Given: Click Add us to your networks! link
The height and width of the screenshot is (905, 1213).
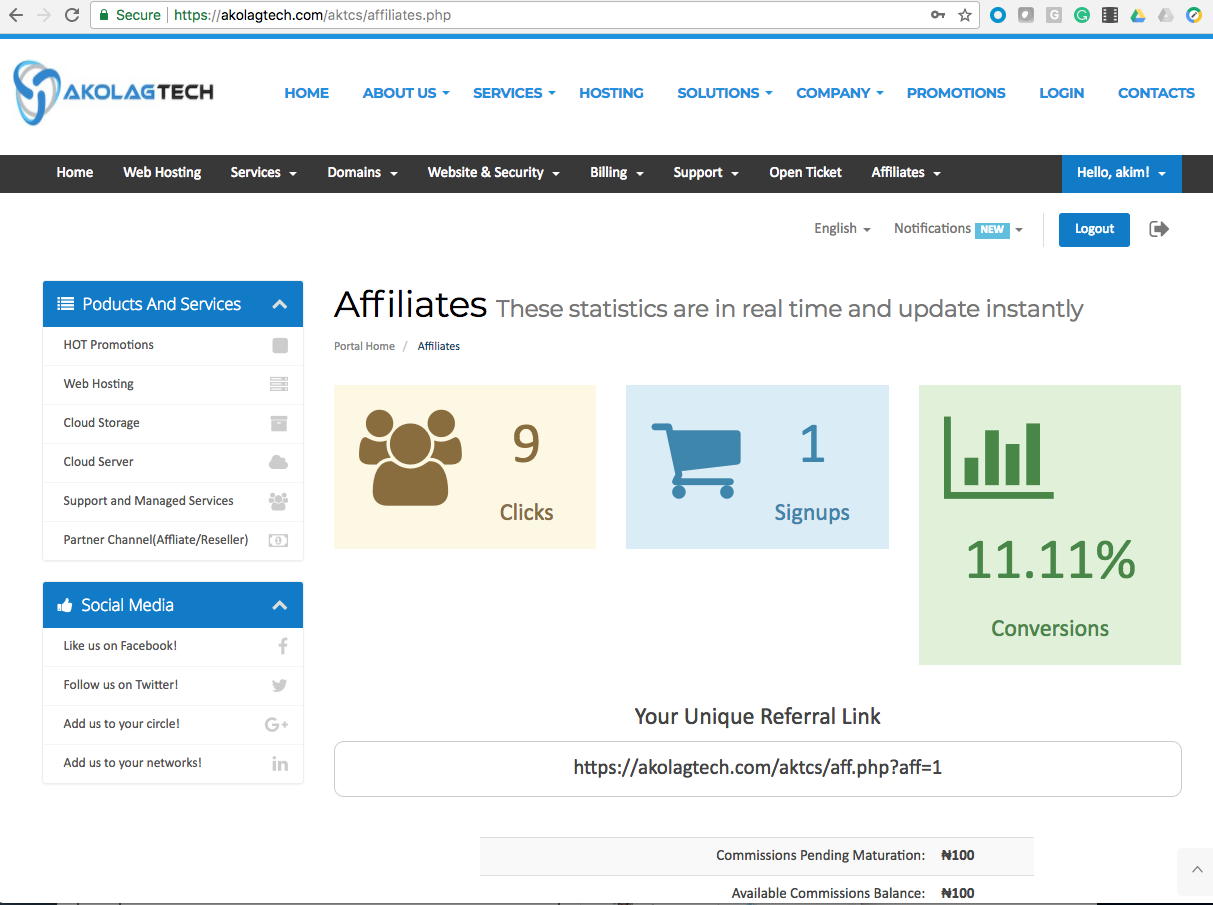Looking at the screenshot, I should pyautogui.click(x=133, y=763).
